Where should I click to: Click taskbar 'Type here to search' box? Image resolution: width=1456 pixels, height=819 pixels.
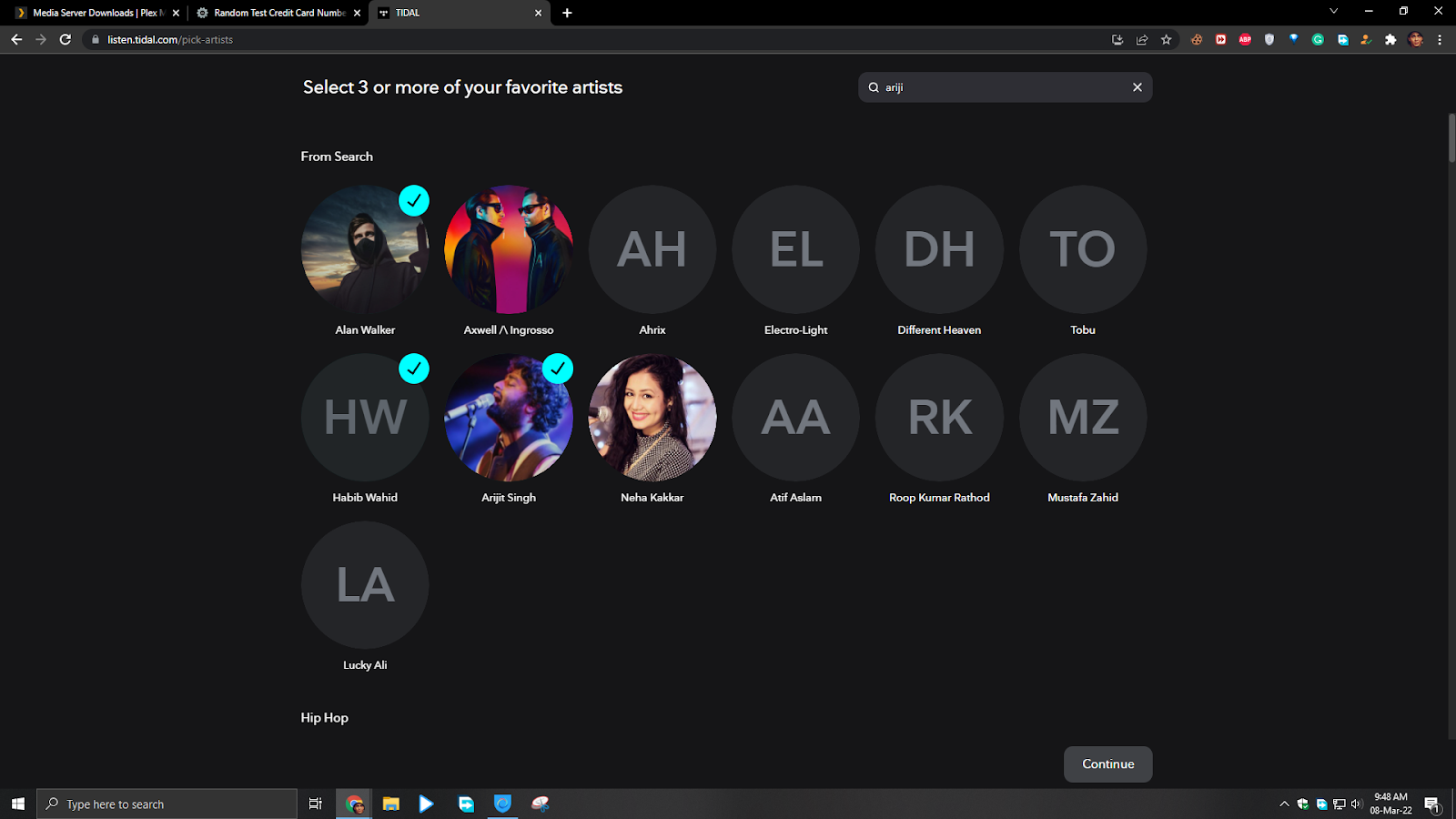pyautogui.click(x=167, y=804)
